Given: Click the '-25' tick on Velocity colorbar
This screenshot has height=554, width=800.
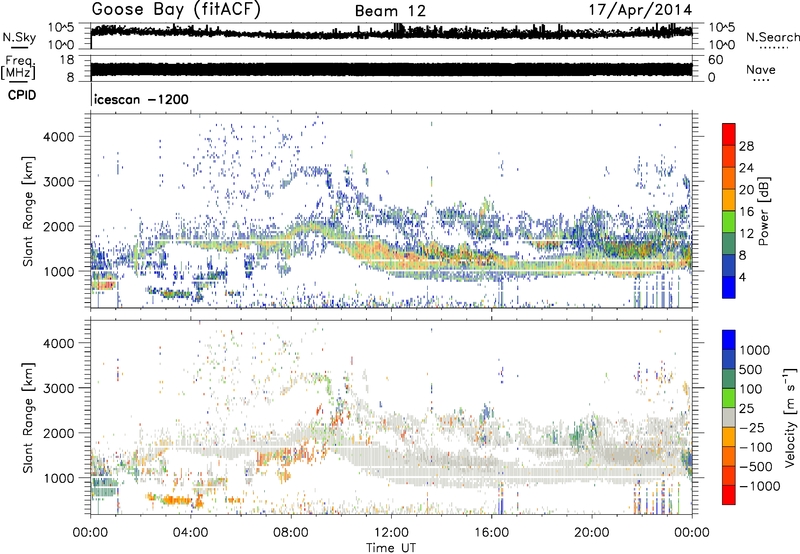Looking at the screenshot, I should point(752,427).
